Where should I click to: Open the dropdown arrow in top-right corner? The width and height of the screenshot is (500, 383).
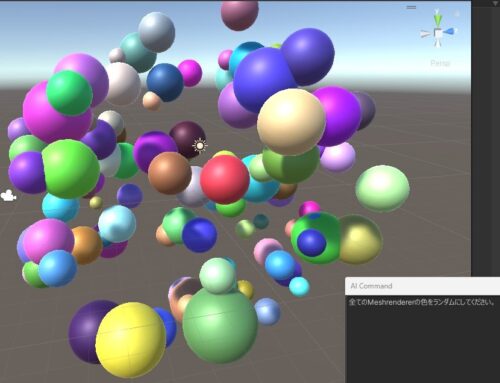(495, 3)
